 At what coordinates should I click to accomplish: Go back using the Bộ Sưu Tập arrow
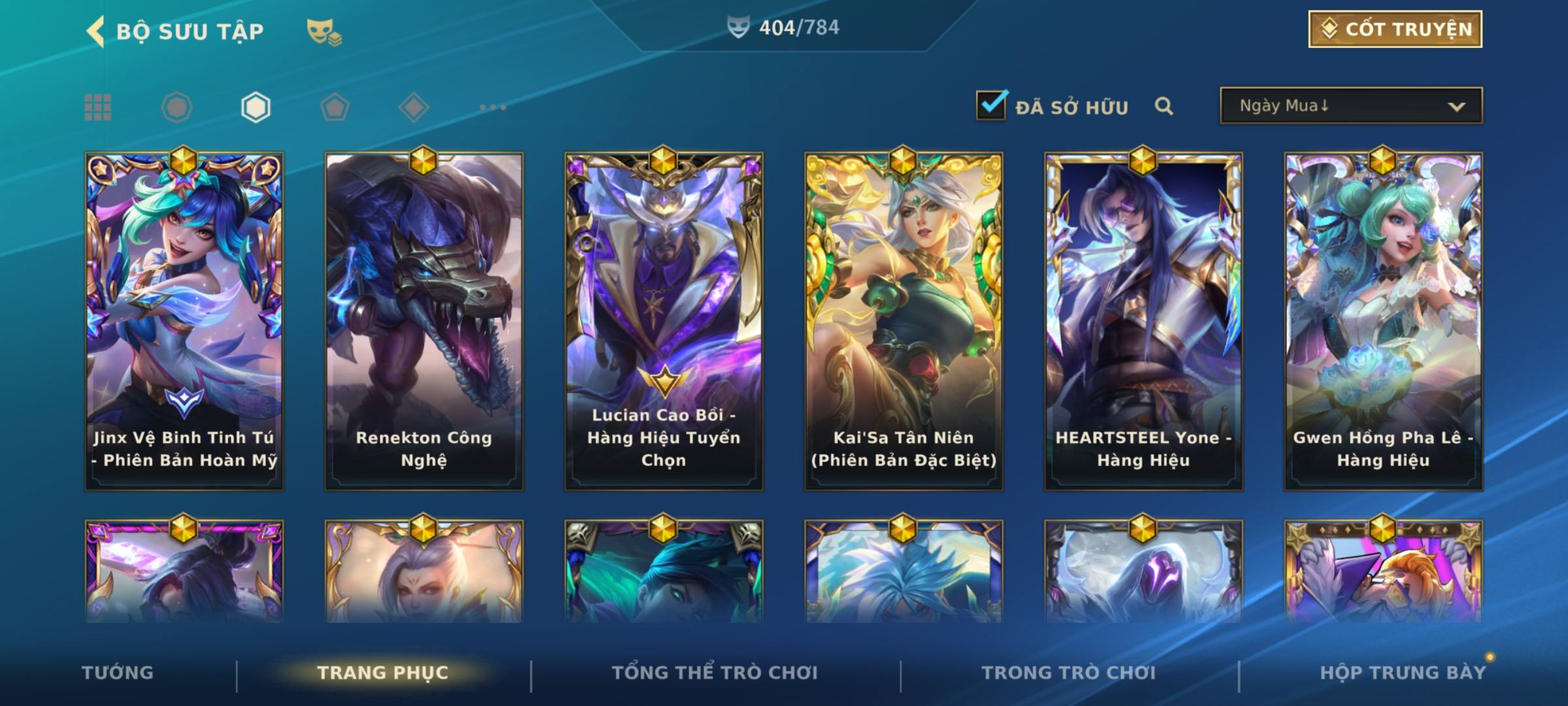95,31
